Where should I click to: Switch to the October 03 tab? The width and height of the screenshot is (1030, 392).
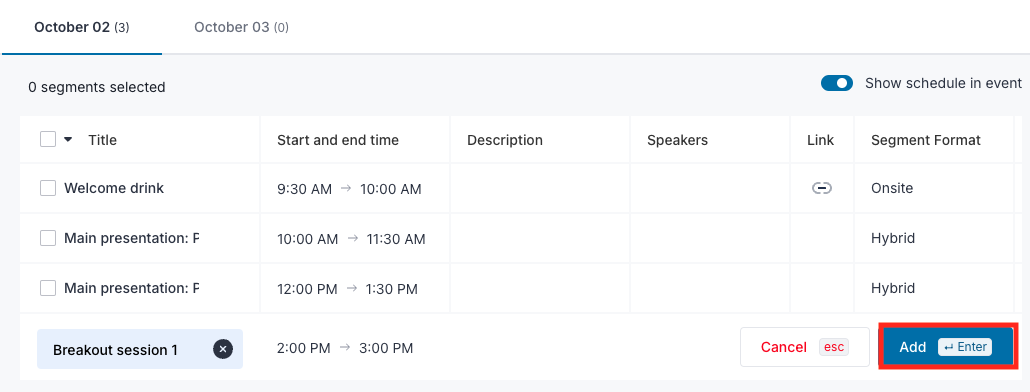241,27
